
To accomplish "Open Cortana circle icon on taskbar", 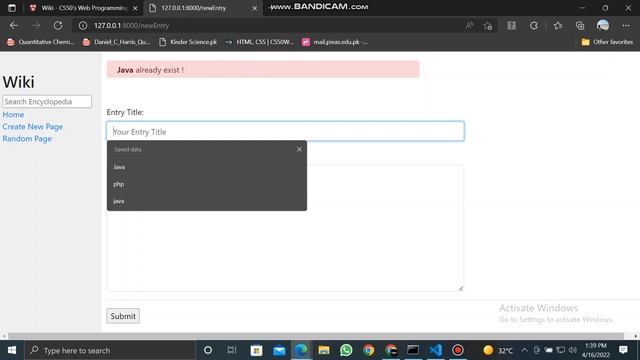I will point(208,350).
